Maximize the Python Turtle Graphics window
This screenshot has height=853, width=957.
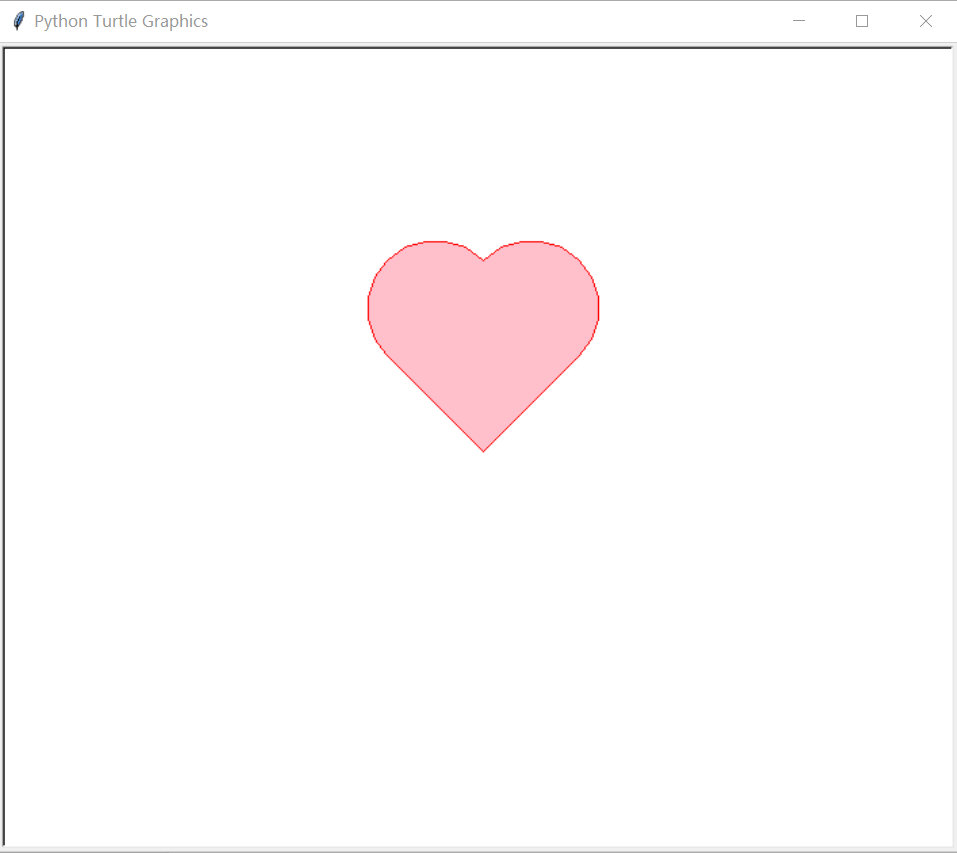[x=862, y=20]
